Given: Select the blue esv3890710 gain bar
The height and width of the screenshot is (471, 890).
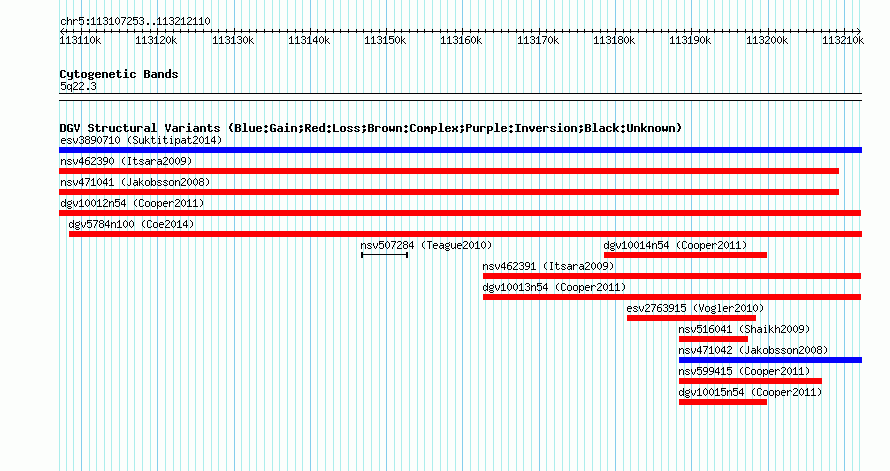Looking at the screenshot, I should [x=460, y=150].
